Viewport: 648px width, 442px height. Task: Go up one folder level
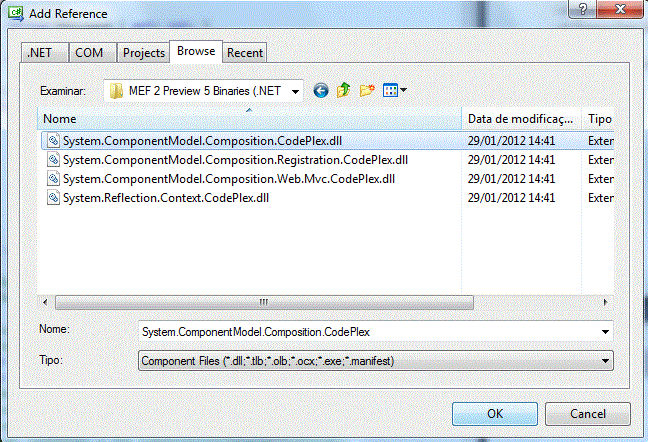(x=343, y=90)
